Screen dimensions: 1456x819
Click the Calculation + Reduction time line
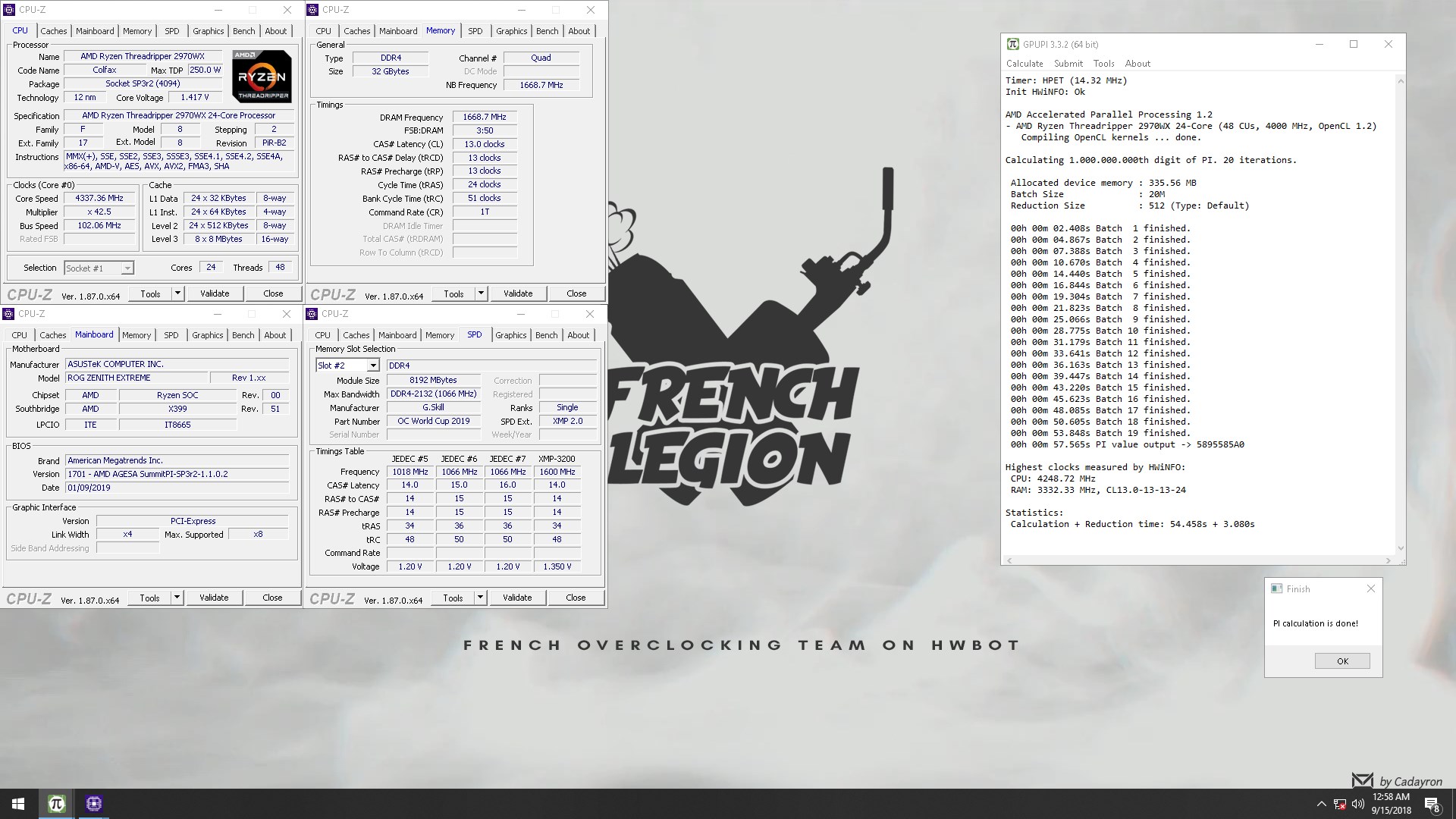click(1132, 524)
